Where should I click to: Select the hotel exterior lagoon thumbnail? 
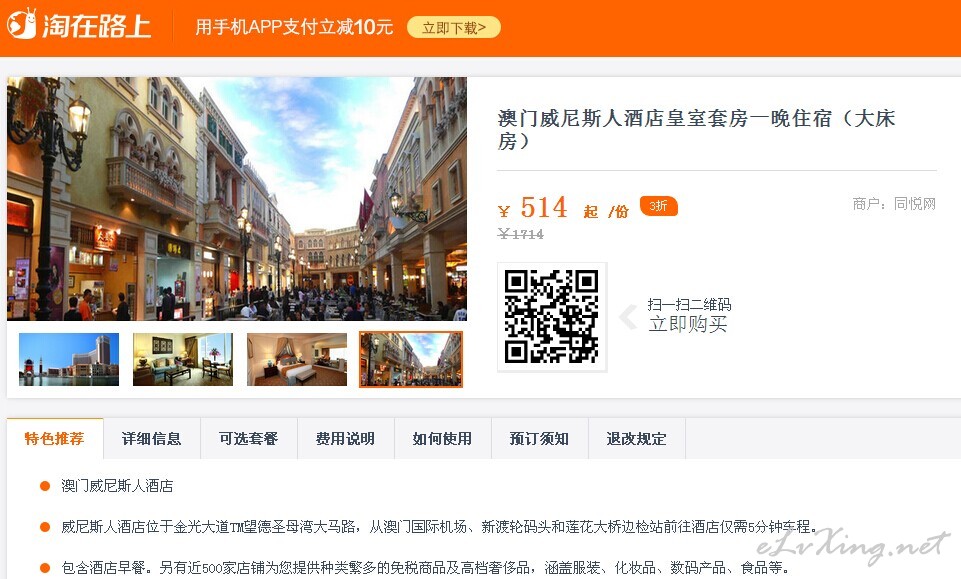coord(69,359)
